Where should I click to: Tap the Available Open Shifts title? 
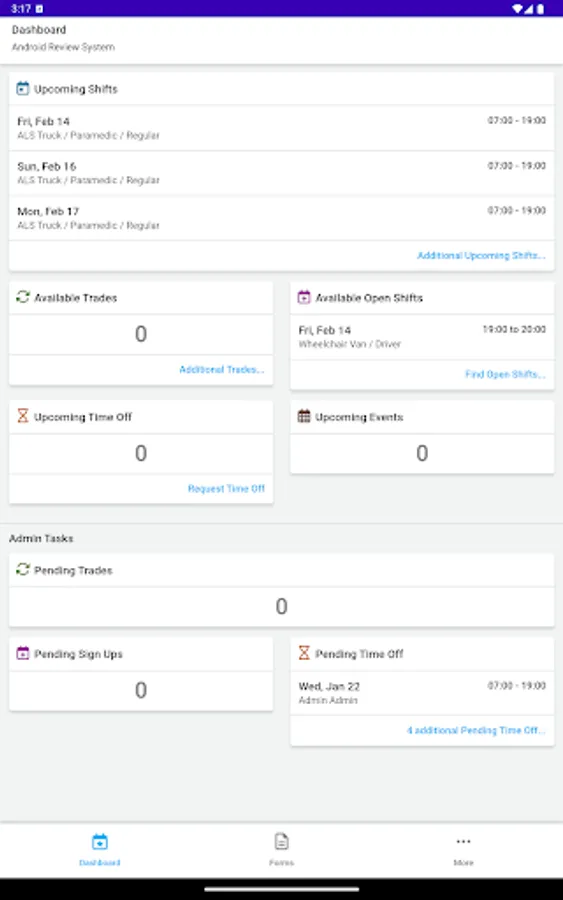click(369, 298)
